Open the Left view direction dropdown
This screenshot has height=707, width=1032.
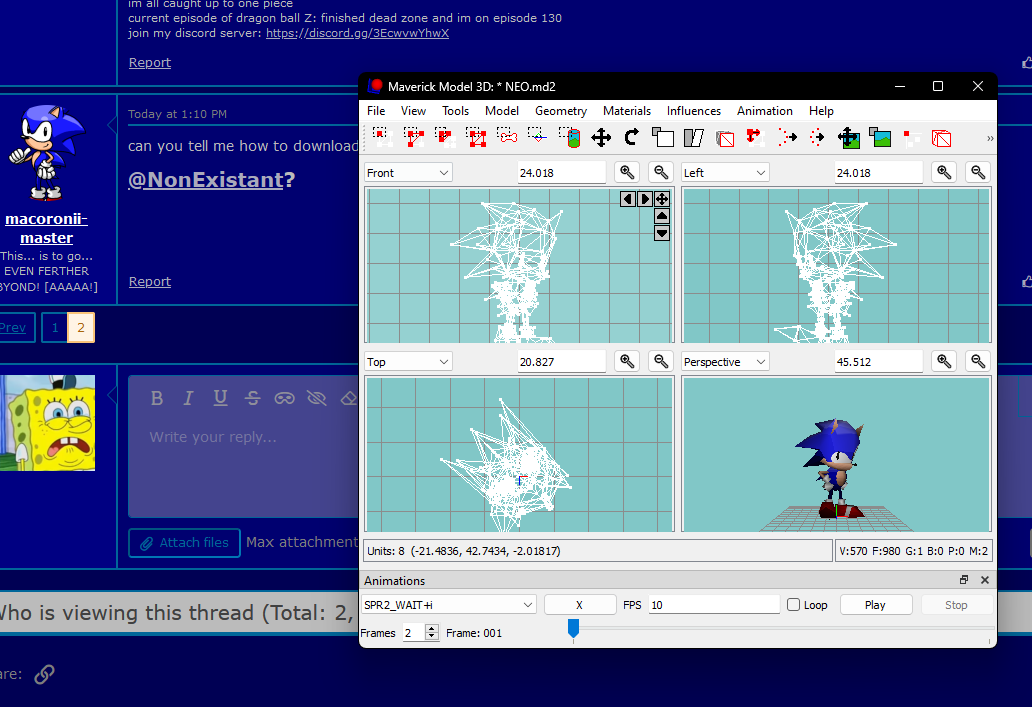pos(725,172)
